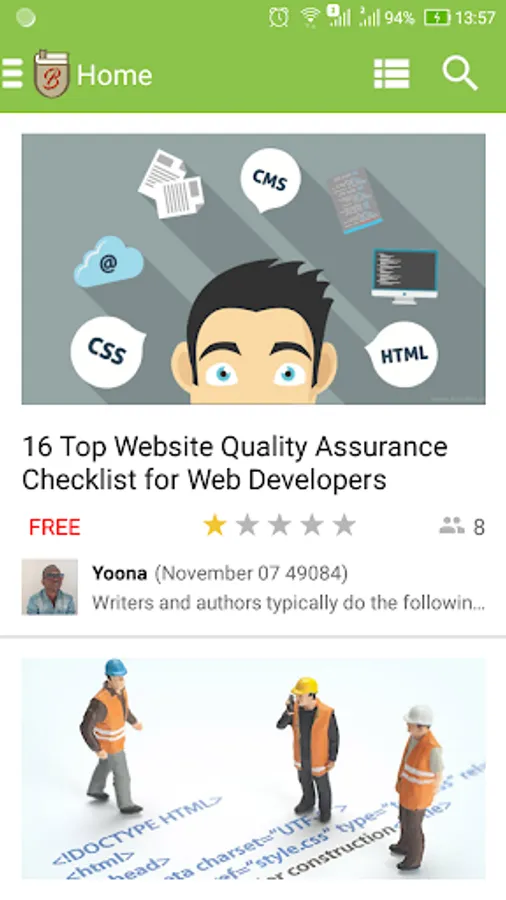Tap the enrolled users icon
506x900 pixels.
pos(451,525)
